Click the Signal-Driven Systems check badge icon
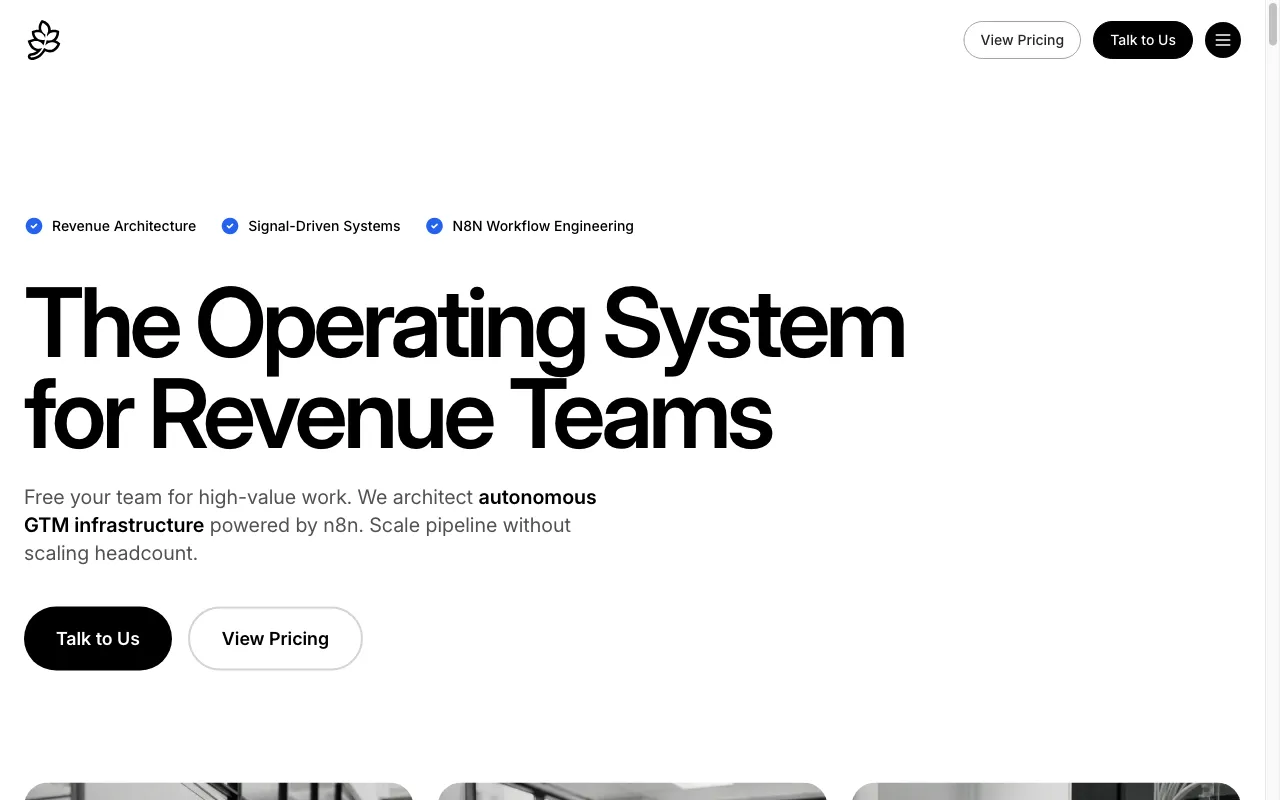 pyautogui.click(x=230, y=226)
